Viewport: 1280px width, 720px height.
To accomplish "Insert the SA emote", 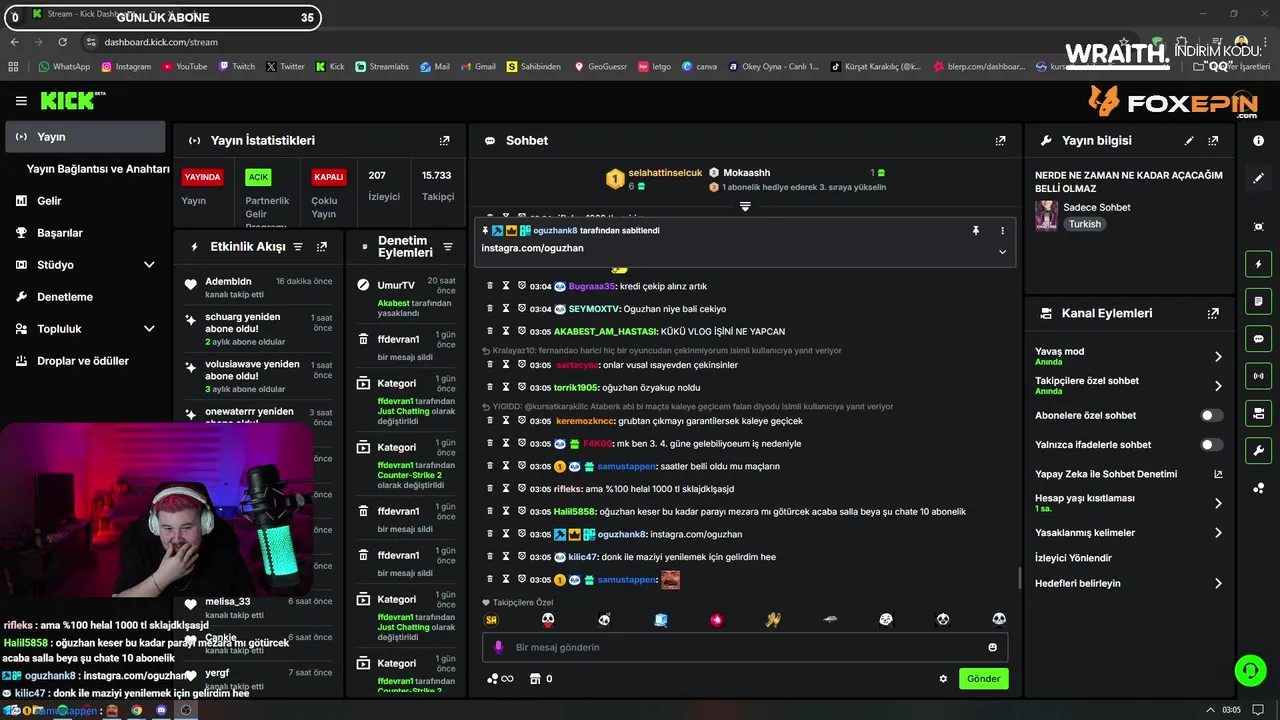I will (491, 620).
